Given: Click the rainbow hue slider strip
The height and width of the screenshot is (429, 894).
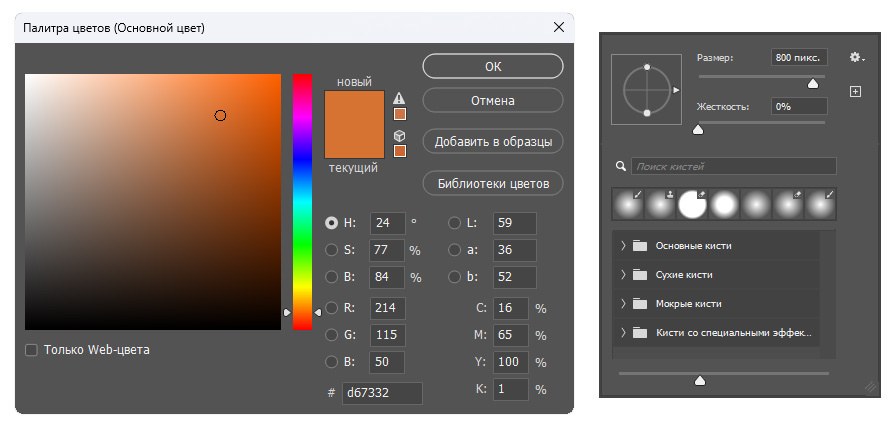Looking at the screenshot, I should (x=302, y=201).
